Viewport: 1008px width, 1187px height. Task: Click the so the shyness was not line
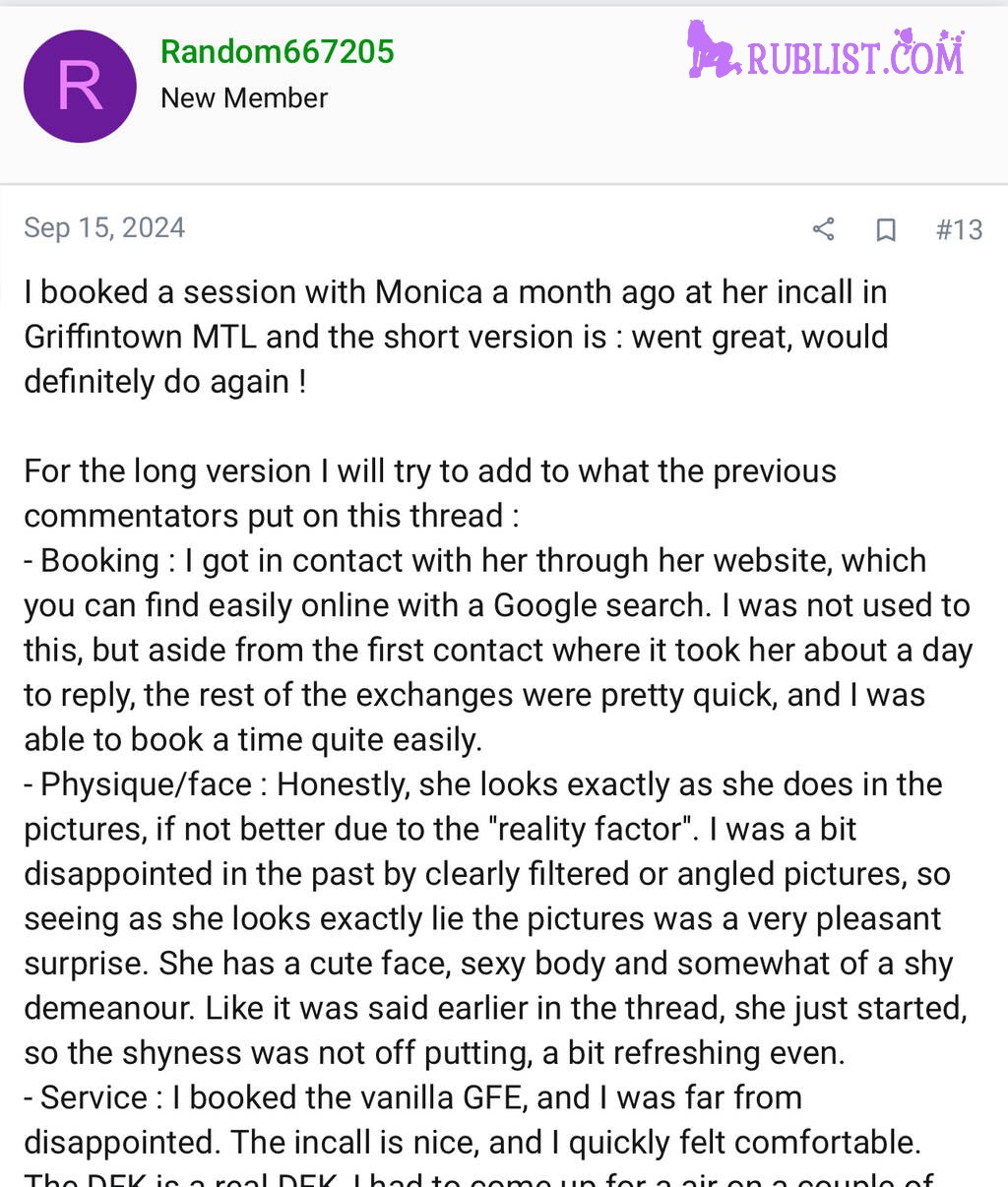(x=434, y=1053)
